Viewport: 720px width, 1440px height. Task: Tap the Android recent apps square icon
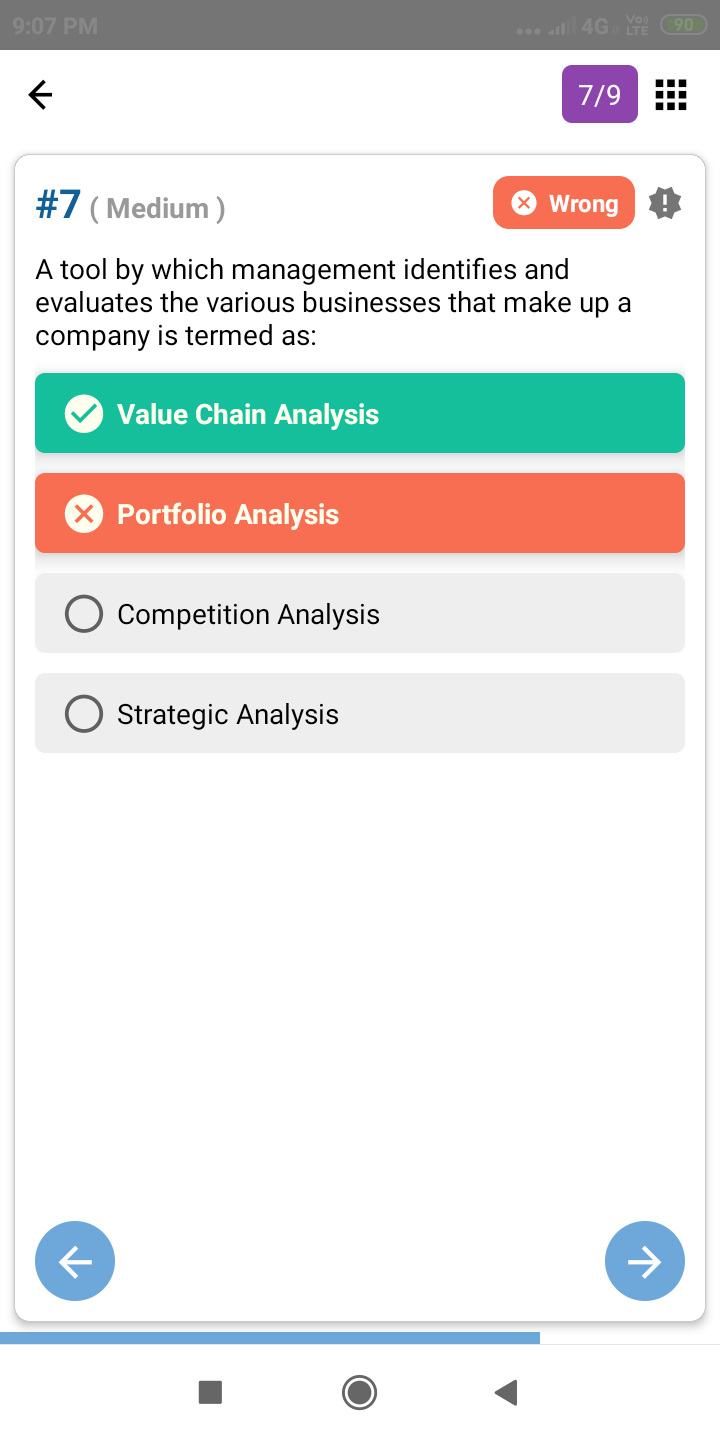[210, 1392]
